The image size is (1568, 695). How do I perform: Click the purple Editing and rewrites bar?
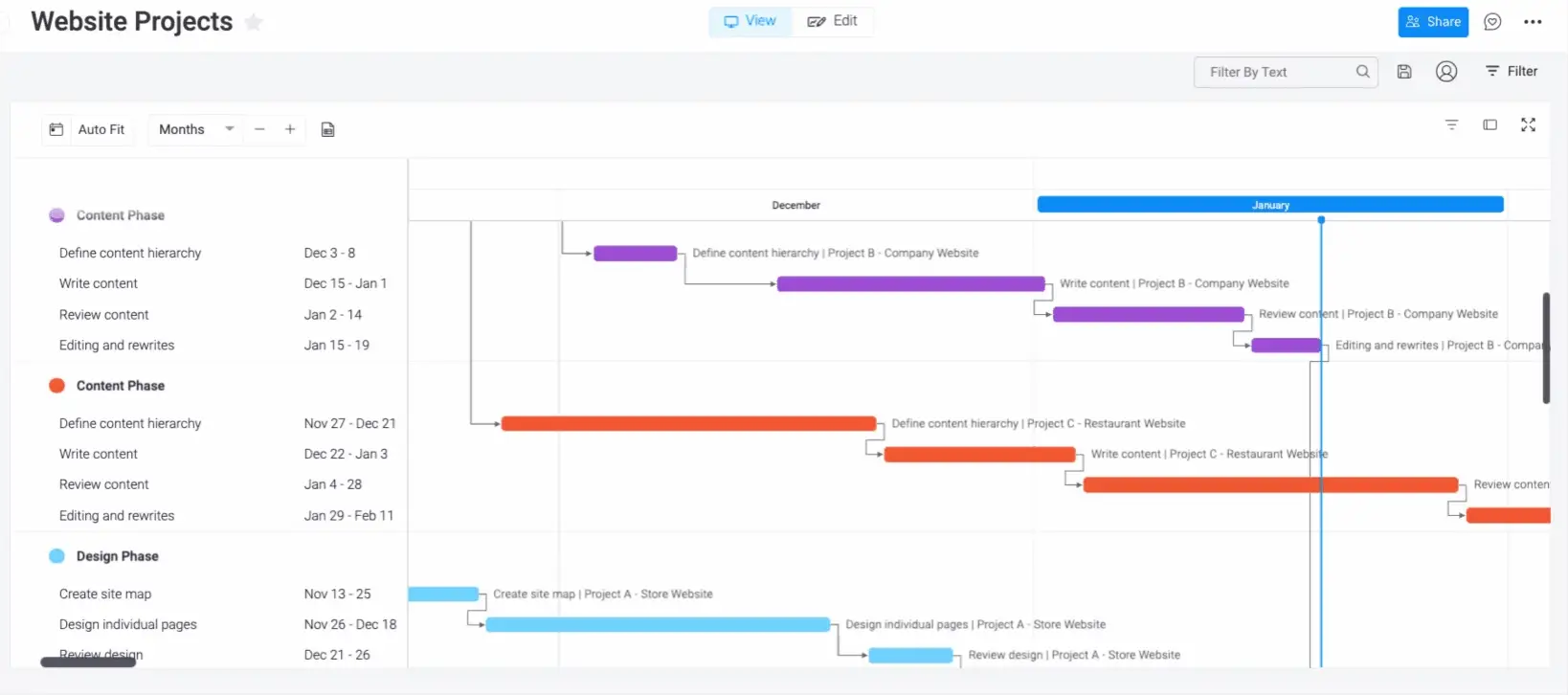tap(1286, 346)
